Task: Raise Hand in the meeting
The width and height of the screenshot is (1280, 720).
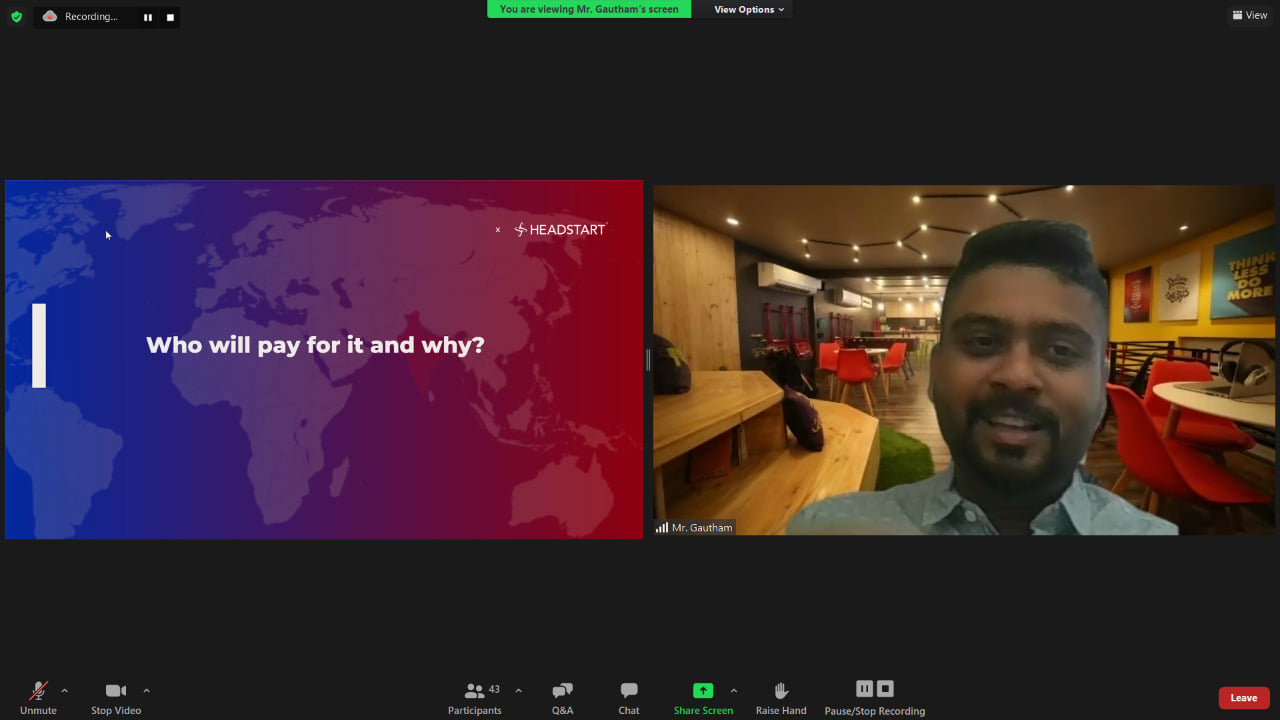Action: [781, 697]
